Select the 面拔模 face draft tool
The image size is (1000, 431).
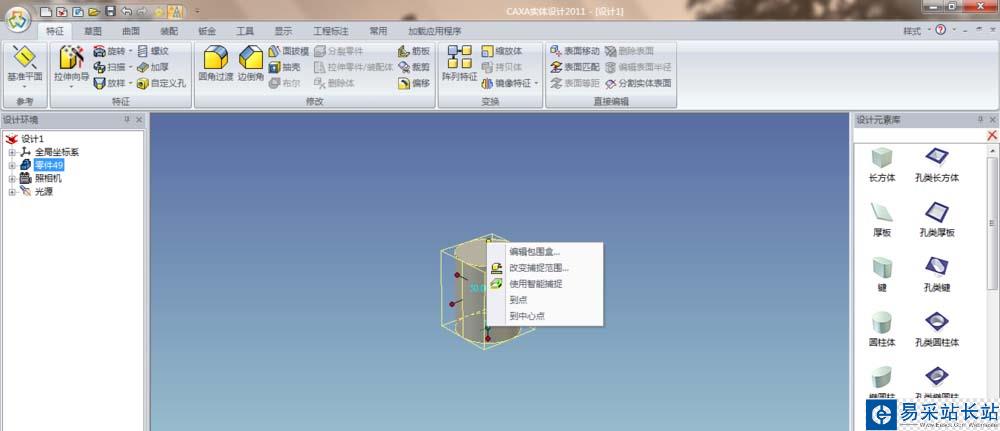[x=288, y=51]
